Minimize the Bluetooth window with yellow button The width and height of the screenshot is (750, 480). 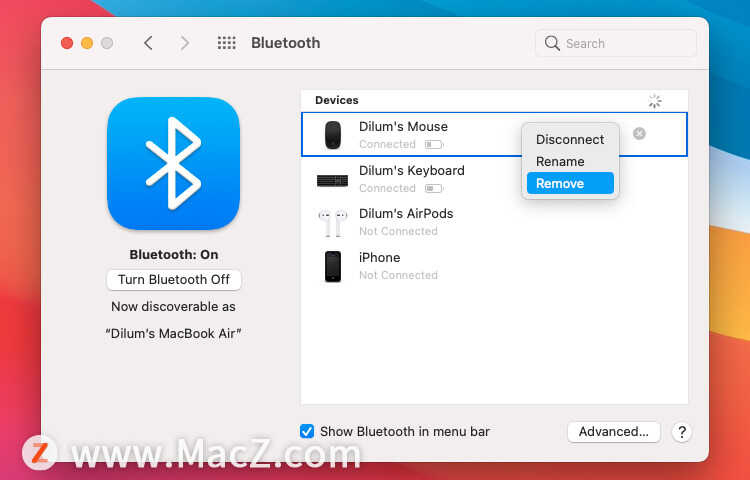point(87,44)
